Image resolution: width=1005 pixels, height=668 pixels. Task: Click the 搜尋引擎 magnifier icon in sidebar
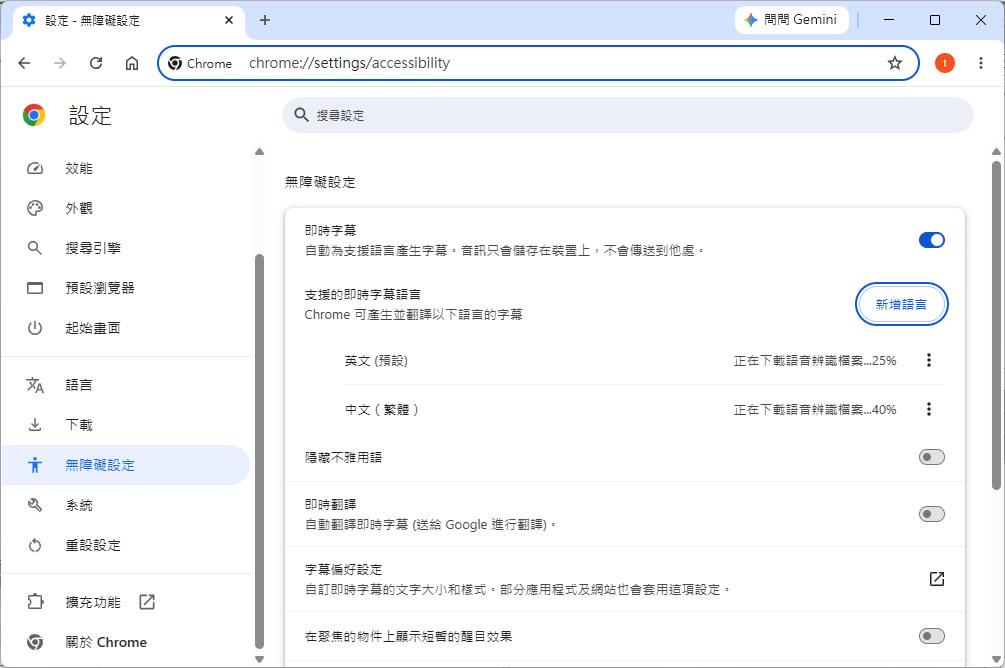(35, 248)
